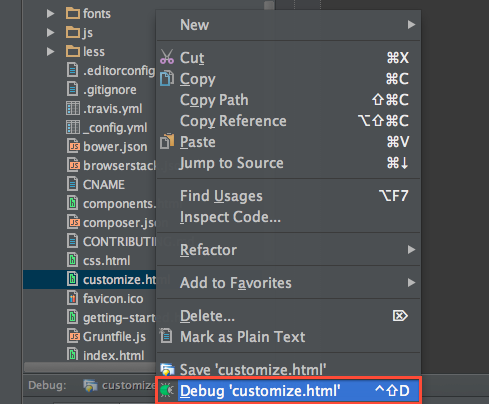Select .gitignore in project tree
This screenshot has height=404, width=489.
point(110,90)
